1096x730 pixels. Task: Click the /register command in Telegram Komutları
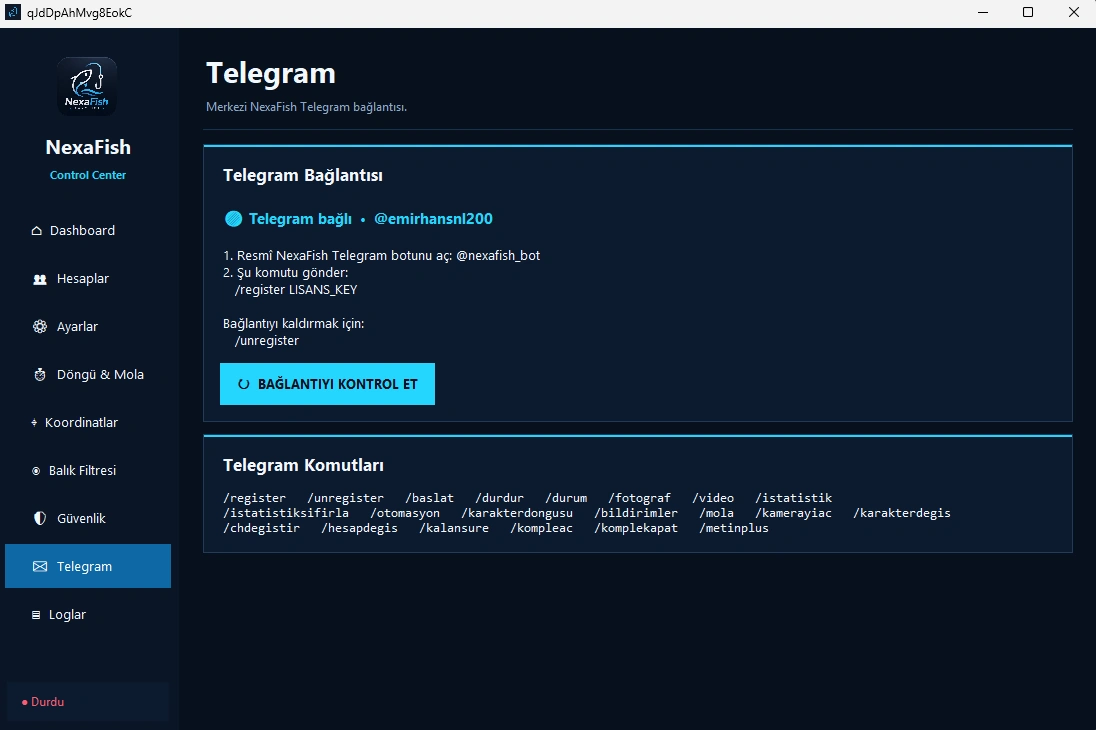click(254, 498)
